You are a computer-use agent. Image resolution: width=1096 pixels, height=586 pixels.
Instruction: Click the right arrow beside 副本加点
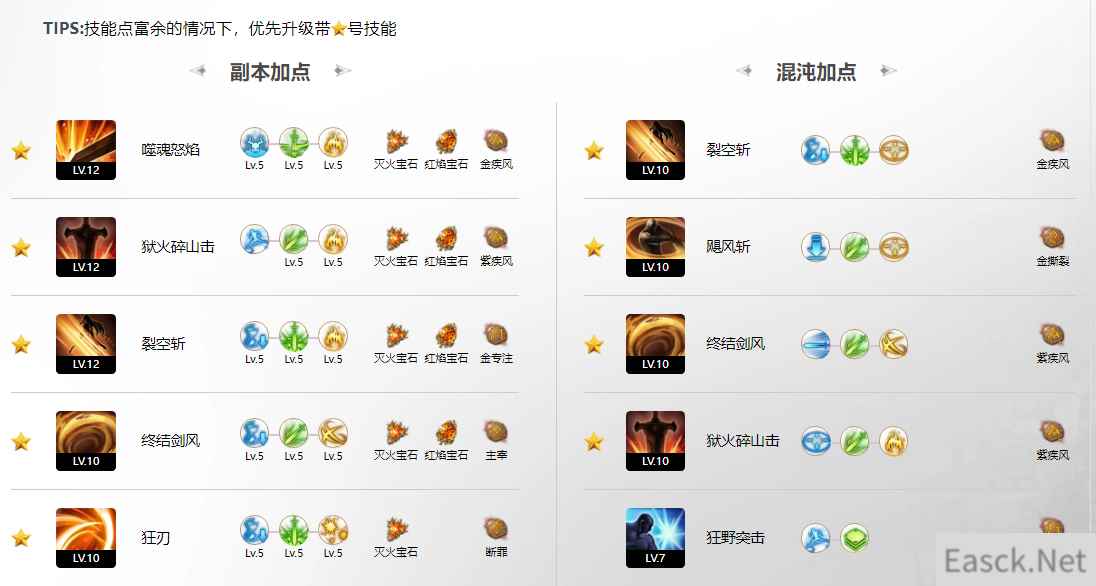tap(342, 71)
